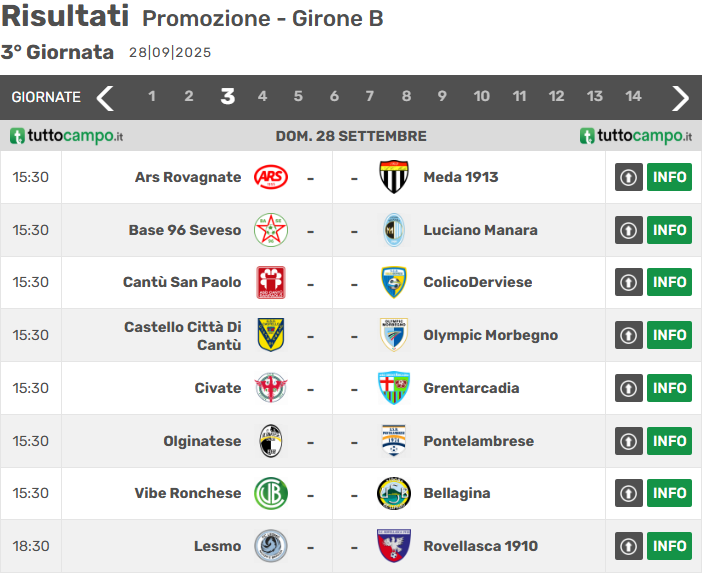This screenshot has width=708, height=577.
Task: Switch to matchday 14
Action: coord(633,97)
